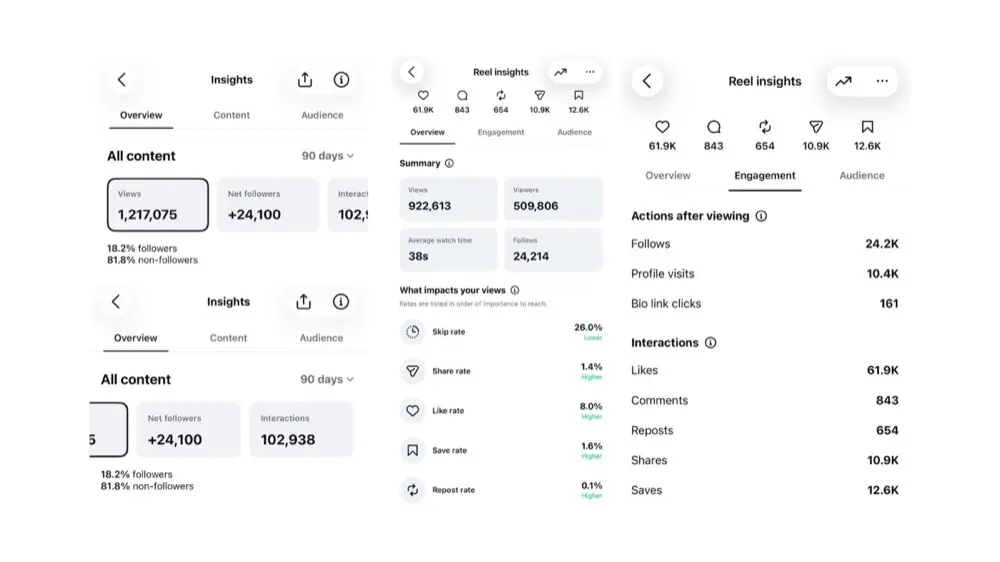Viewport: 1000px width, 562px height.
Task: Tap the large heart icon above 61.9K in the right panel
Action: (663, 127)
